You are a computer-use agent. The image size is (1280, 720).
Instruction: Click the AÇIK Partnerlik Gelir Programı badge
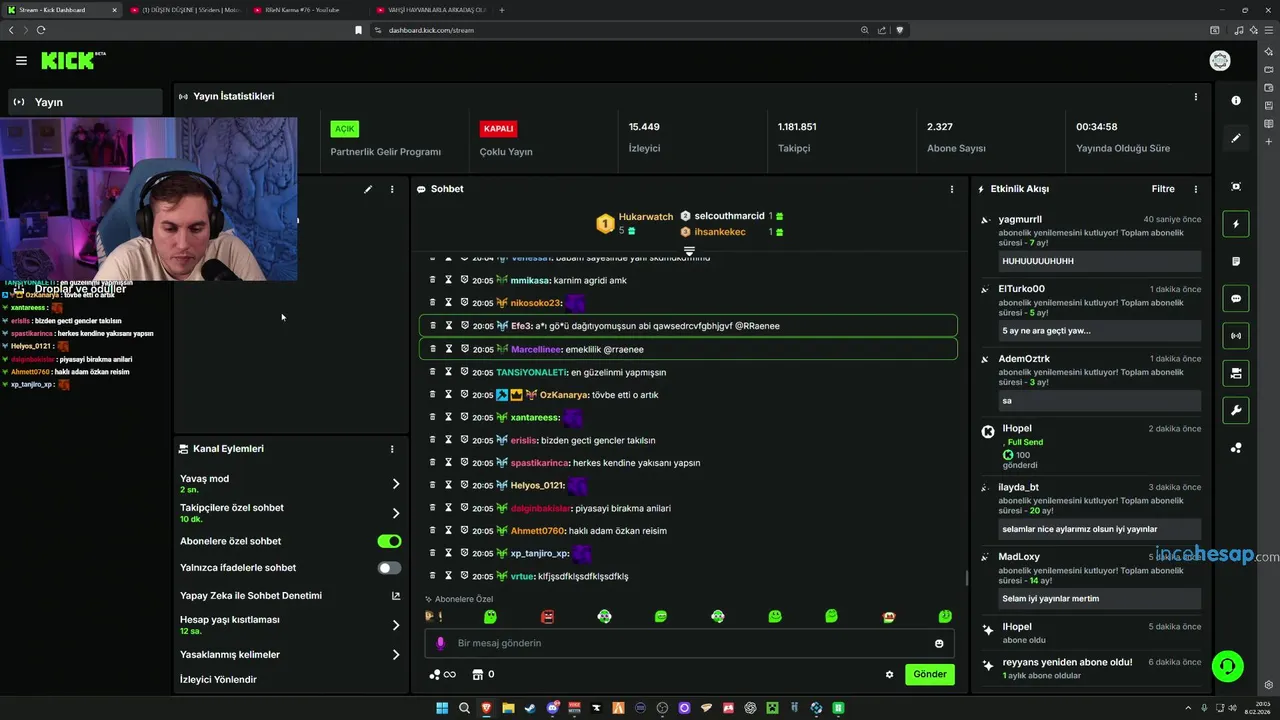345,129
